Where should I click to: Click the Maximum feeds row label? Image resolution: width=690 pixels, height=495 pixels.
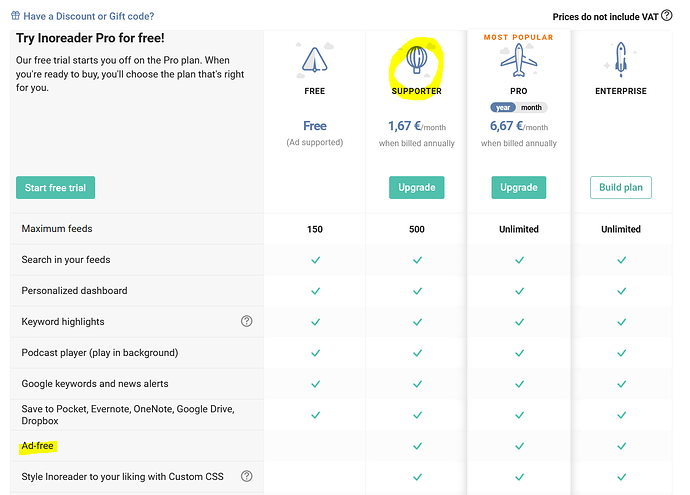click(x=57, y=229)
